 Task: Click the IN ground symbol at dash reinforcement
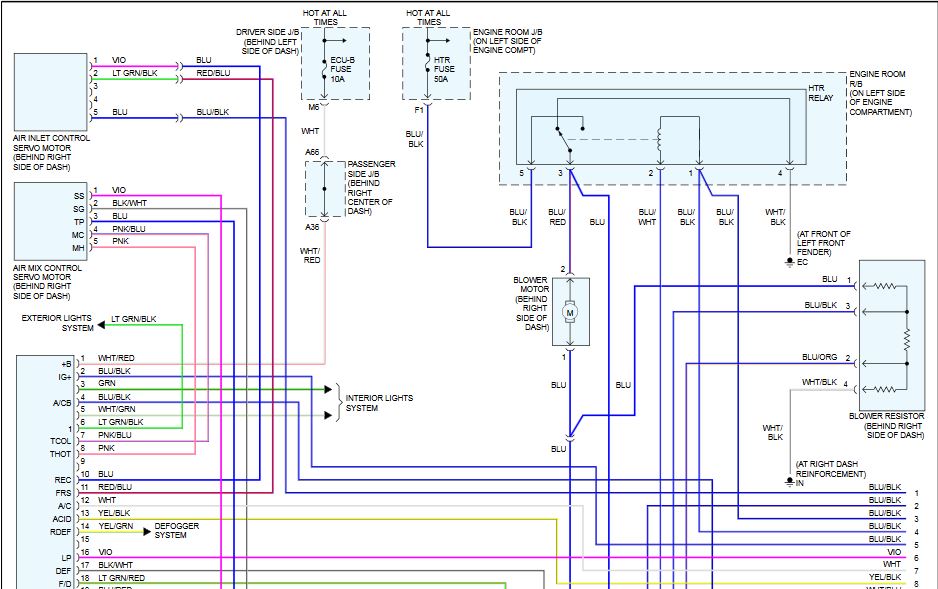tap(790, 481)
